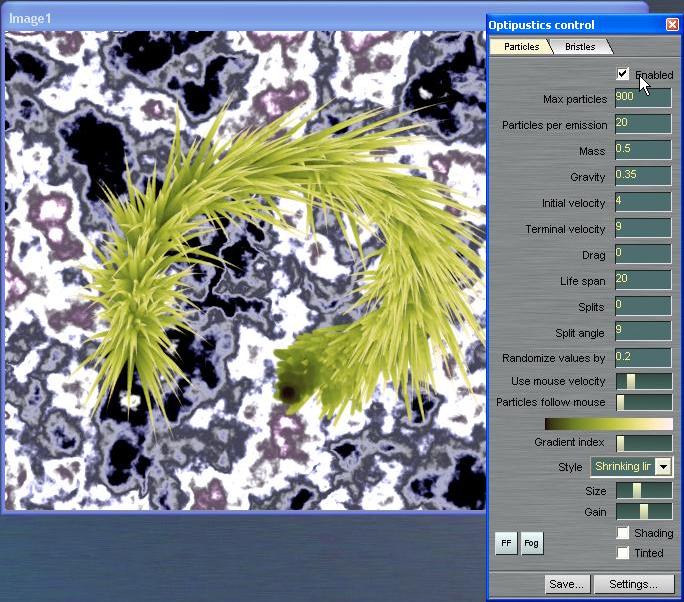This screenshot has height=602, width=684.
Task: Open the Settings... dialog
Action: coord(633,584)
